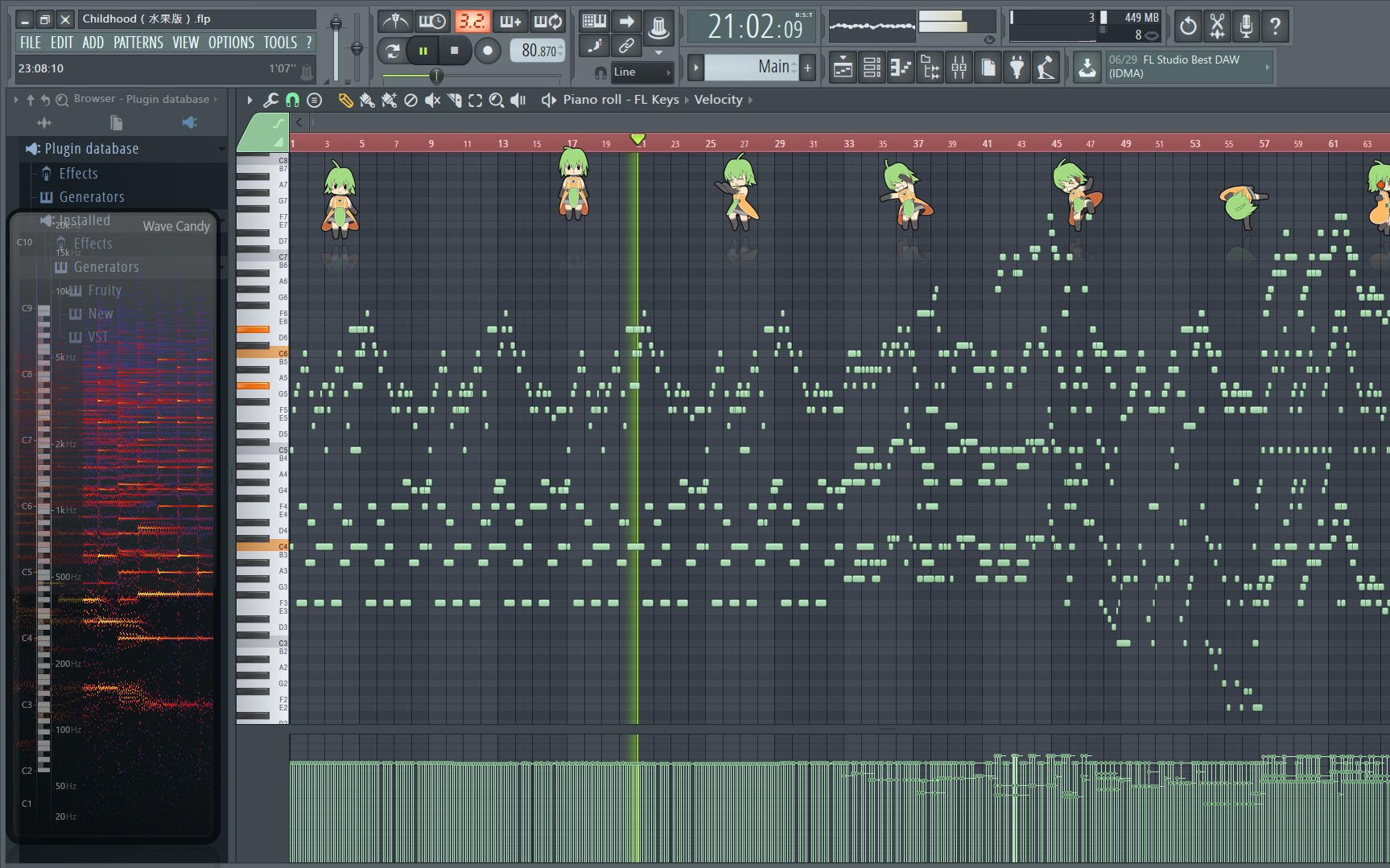This screenshot has width=1390, height=868.
Task: Open the Main pattern selector
Action: (x=751, y=67)
